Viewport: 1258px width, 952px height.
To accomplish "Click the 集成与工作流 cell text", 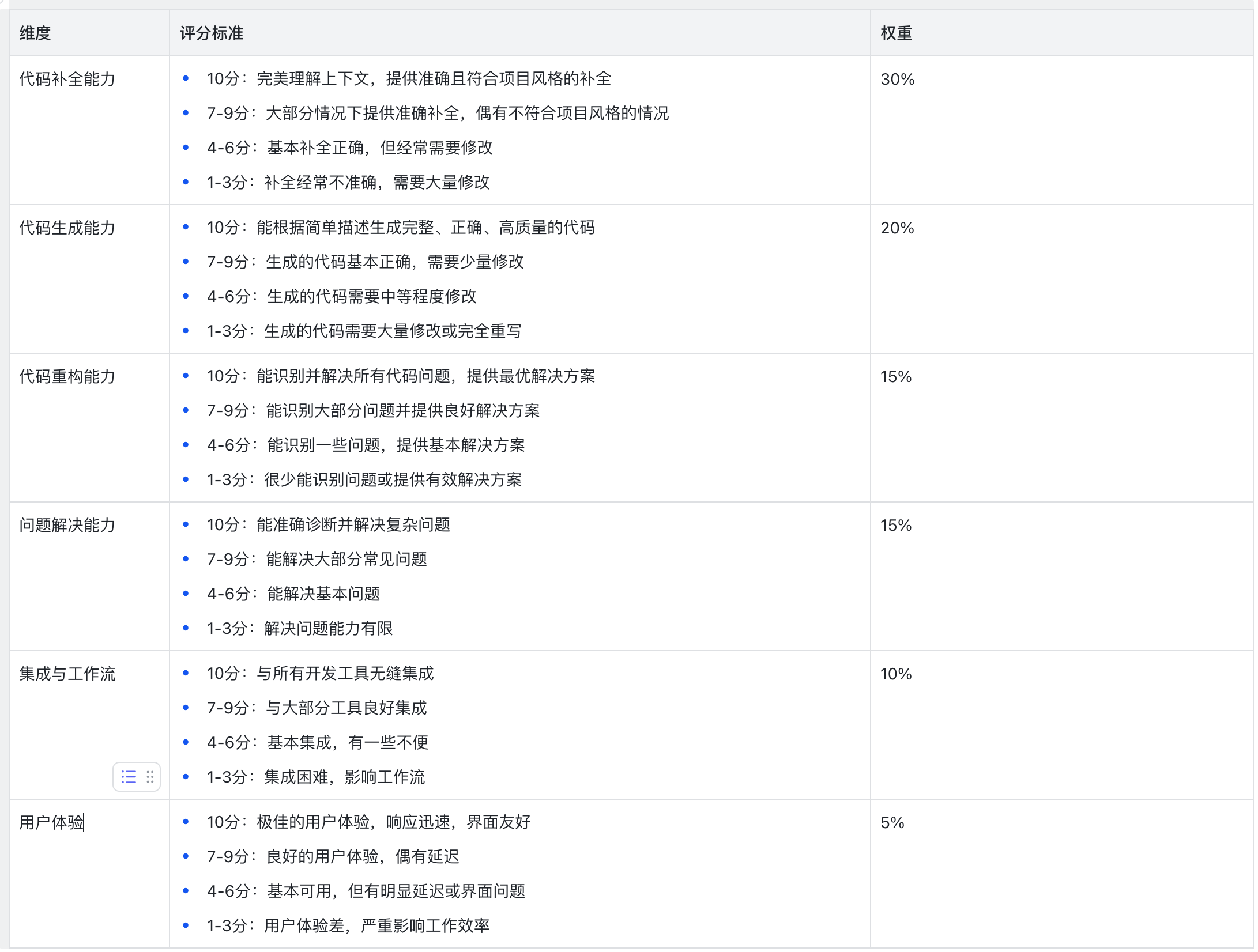I will (67, 674).
